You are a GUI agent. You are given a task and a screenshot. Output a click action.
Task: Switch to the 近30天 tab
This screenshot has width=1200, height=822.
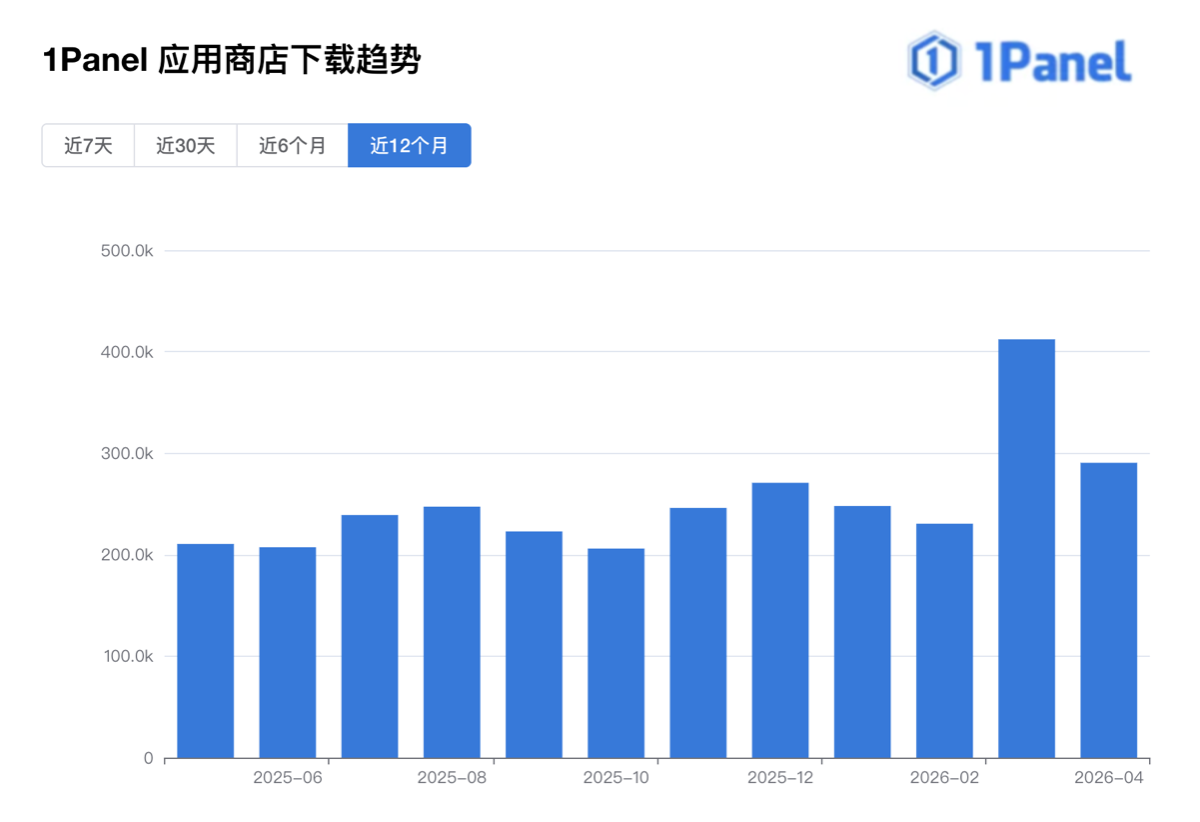click(x=185, y=145)
